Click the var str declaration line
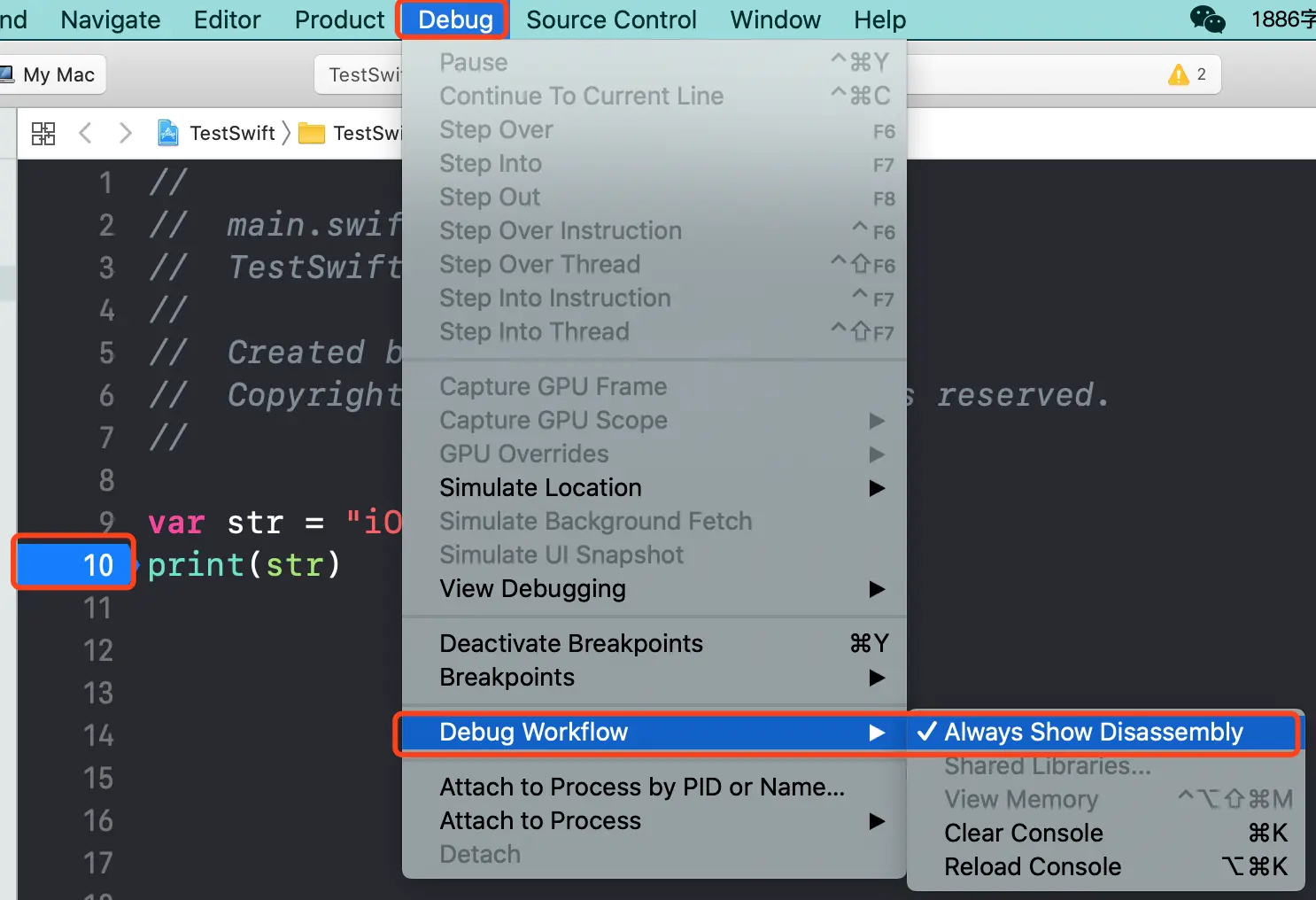This screenshot has height=900, width=1316. [275, 522]
